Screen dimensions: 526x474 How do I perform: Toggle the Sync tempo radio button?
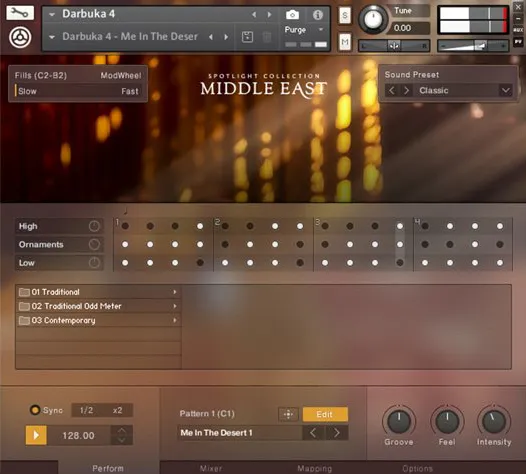(35, 410)
